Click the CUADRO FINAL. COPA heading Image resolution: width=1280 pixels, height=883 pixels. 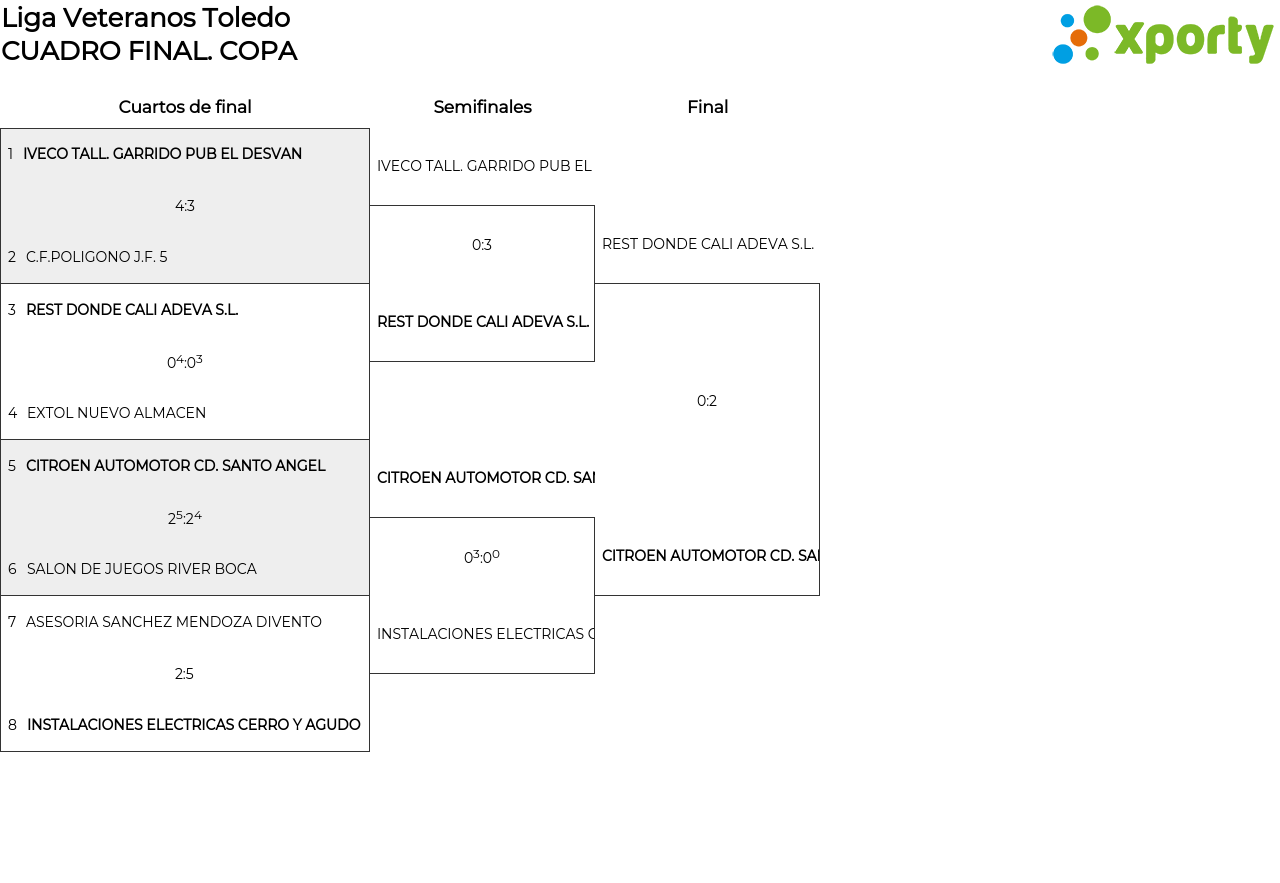(x=149, y=51)
